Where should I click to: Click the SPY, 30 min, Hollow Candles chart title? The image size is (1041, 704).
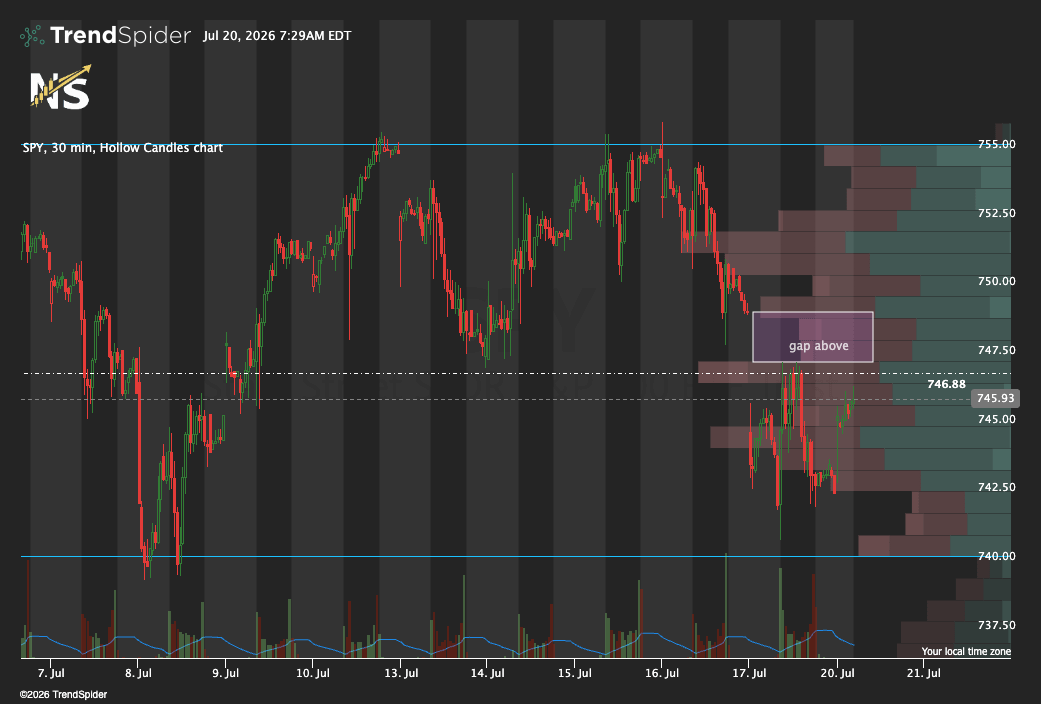(x=123, y=147)
